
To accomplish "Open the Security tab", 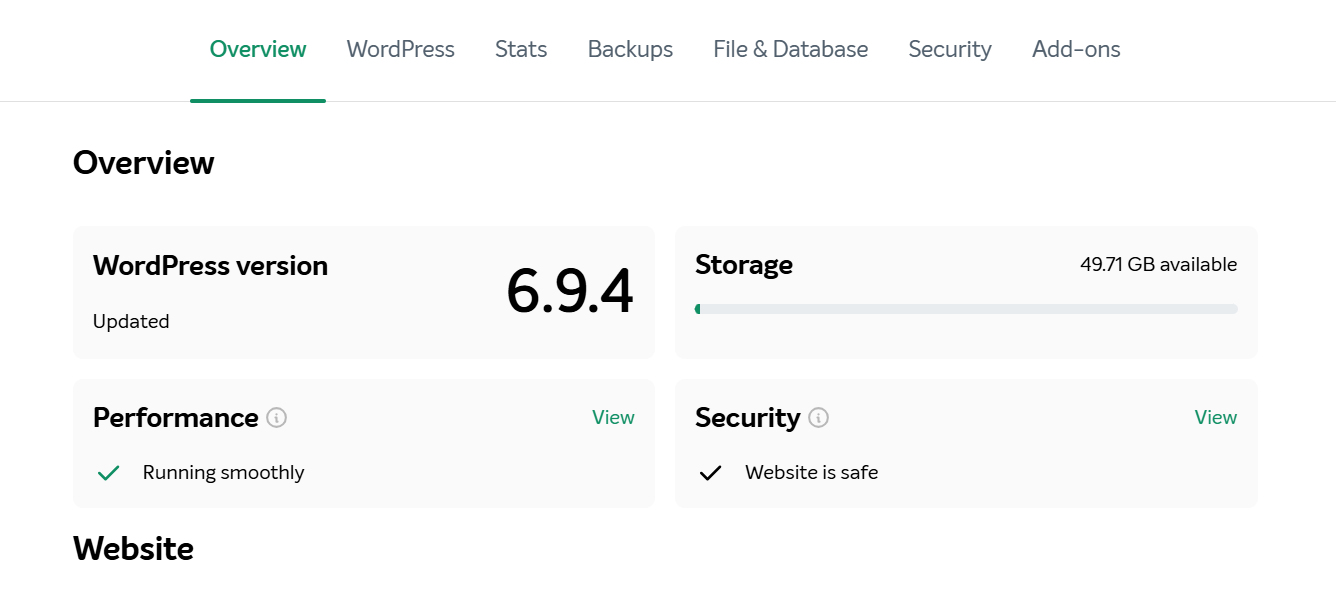I will point(950,49).
